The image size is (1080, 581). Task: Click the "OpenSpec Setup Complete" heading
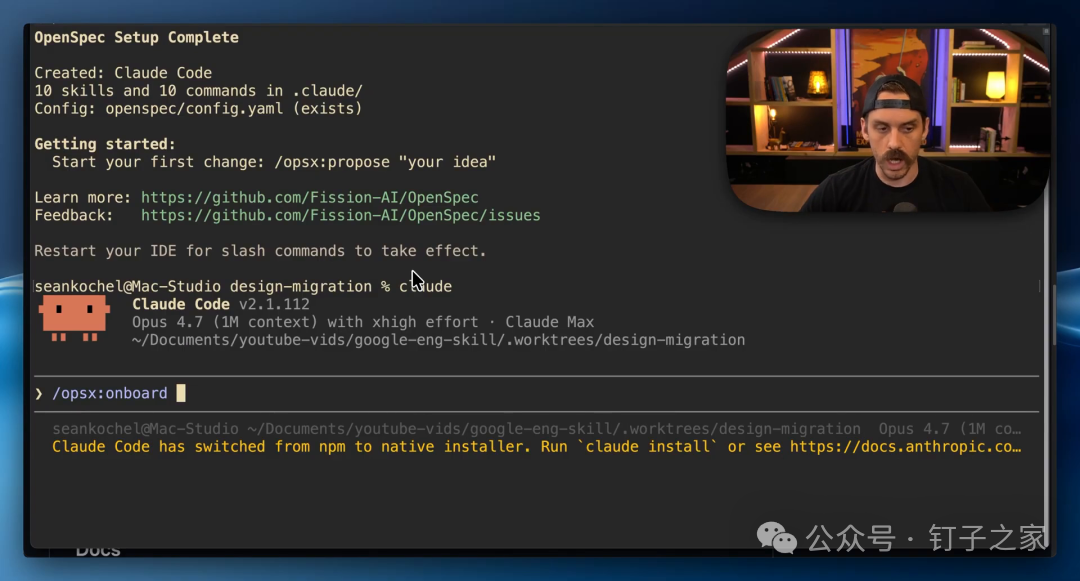(136, 38)
